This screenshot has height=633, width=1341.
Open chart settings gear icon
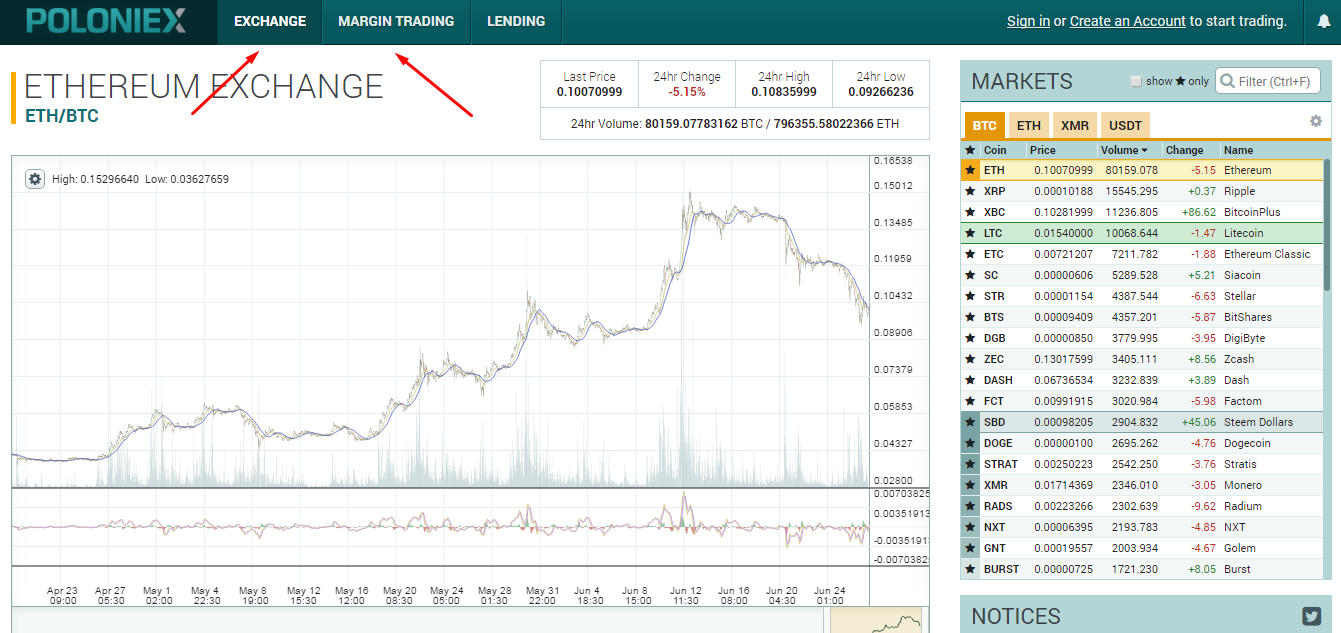click(x=35, y=179)
